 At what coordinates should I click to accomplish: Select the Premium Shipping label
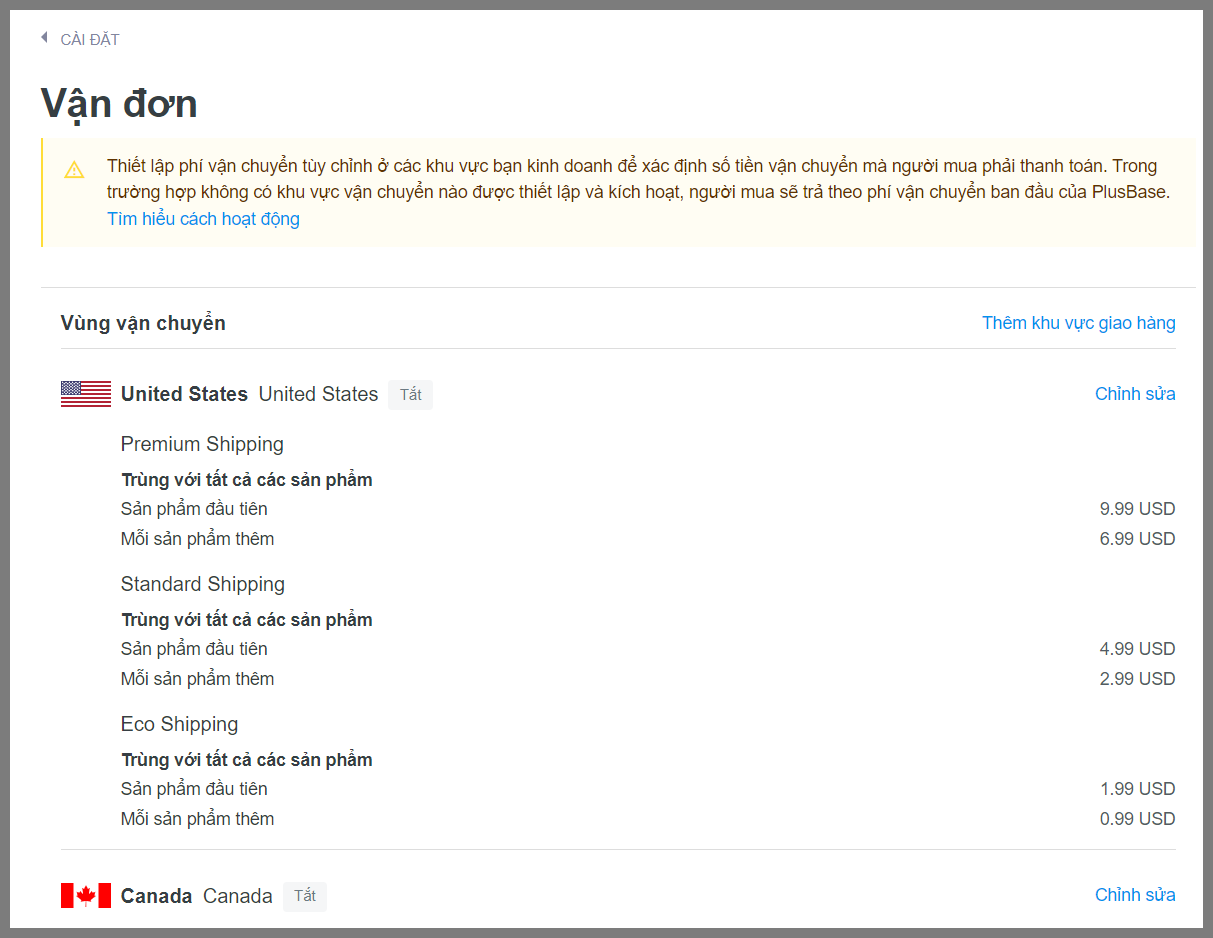tap(202, 444)
